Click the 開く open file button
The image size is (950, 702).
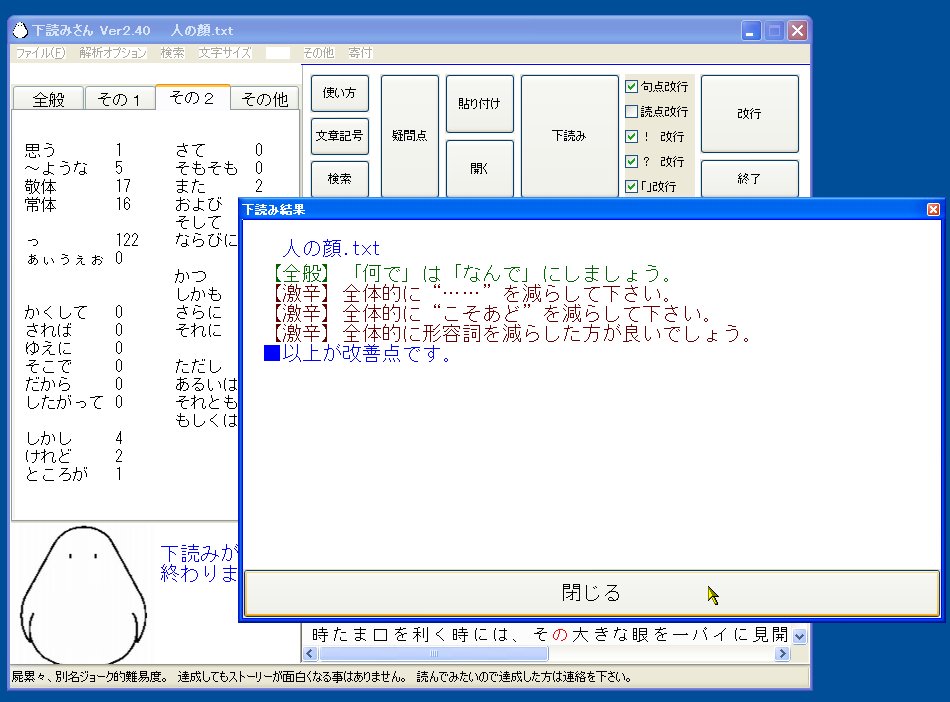point(480,170)
